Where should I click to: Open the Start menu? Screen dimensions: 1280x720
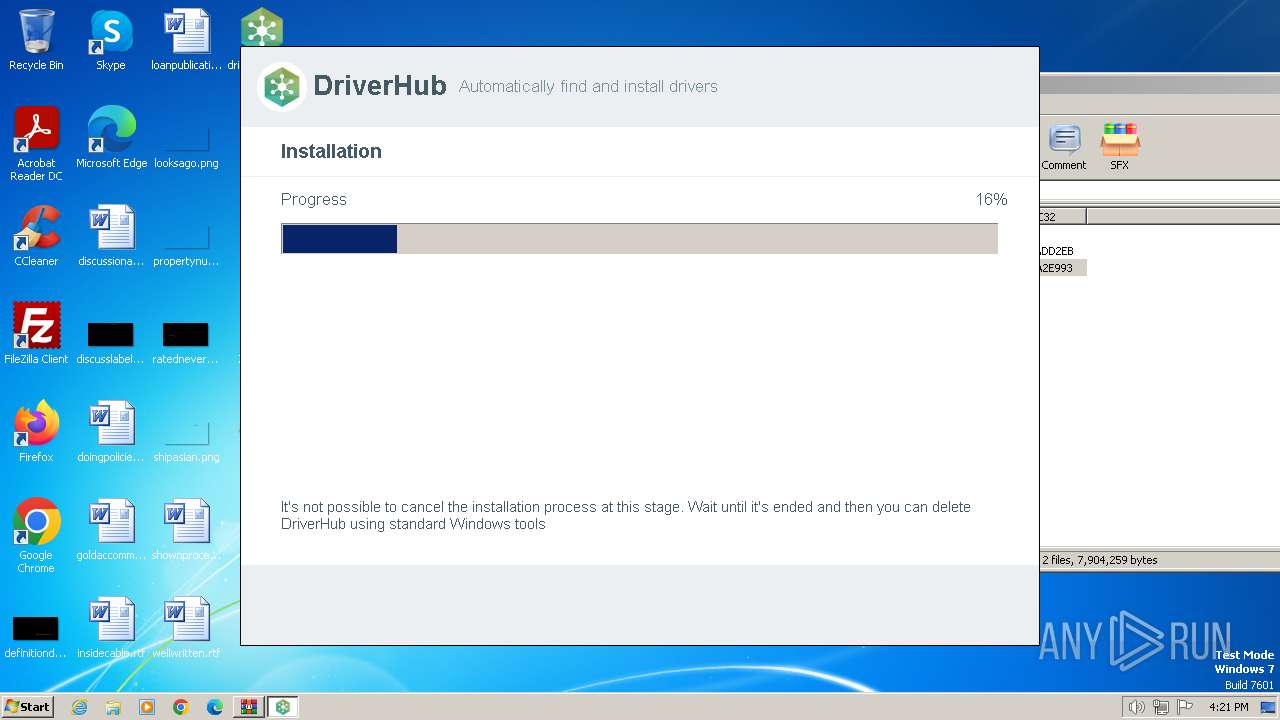[28, 707]
